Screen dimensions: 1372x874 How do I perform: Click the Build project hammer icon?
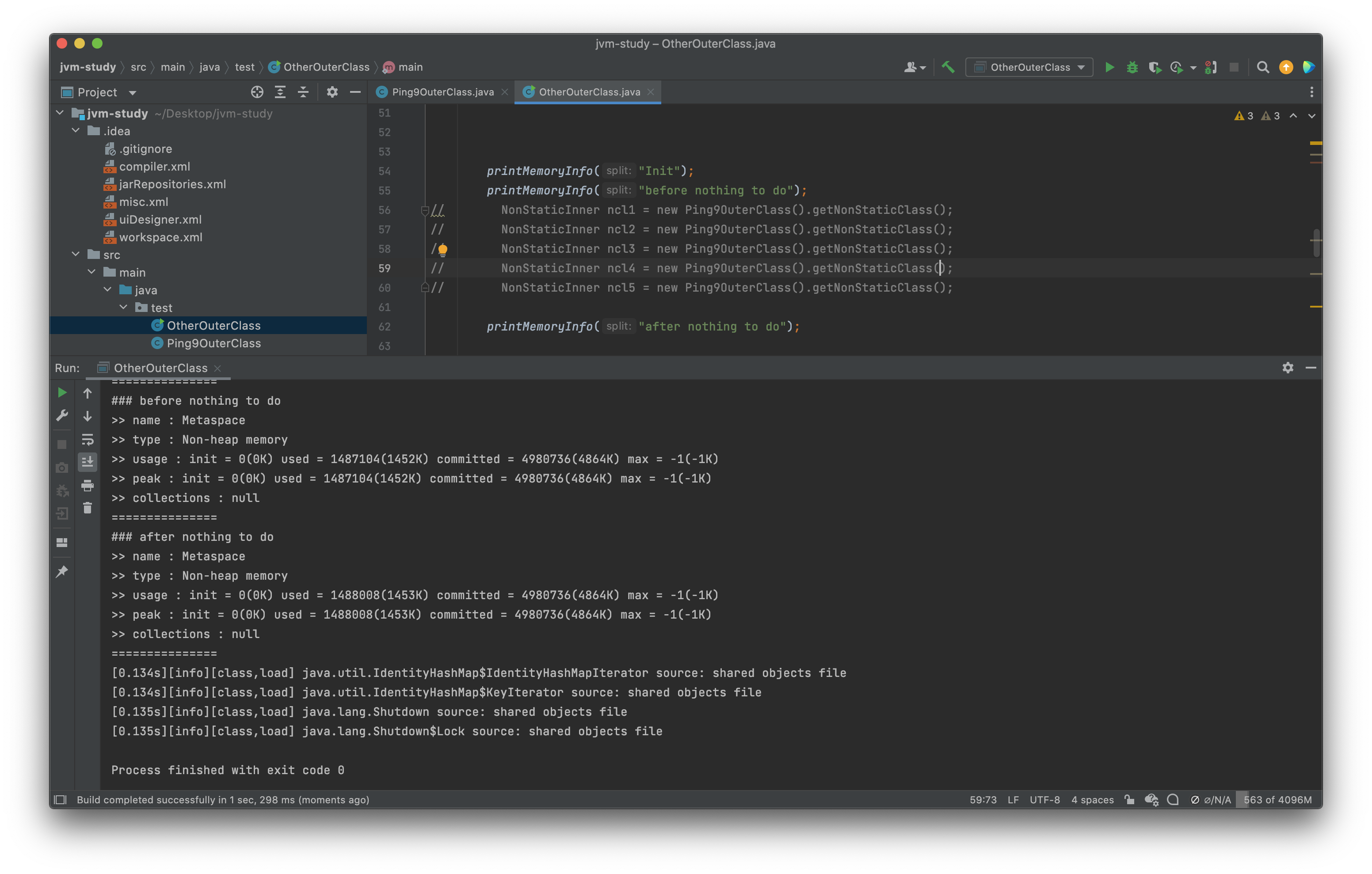pos(948,67)
